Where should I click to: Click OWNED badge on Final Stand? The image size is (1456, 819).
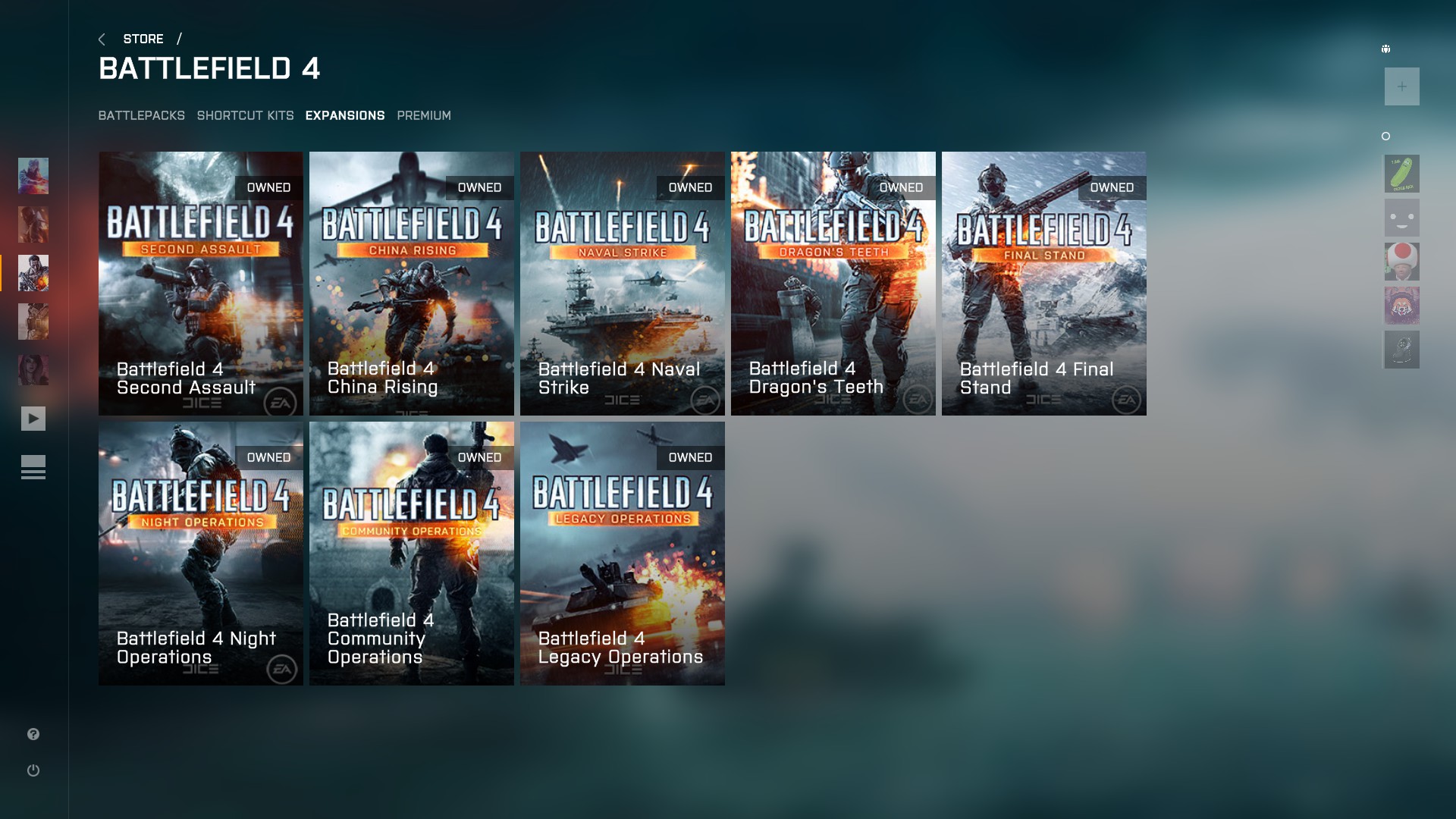[1112, 188]
